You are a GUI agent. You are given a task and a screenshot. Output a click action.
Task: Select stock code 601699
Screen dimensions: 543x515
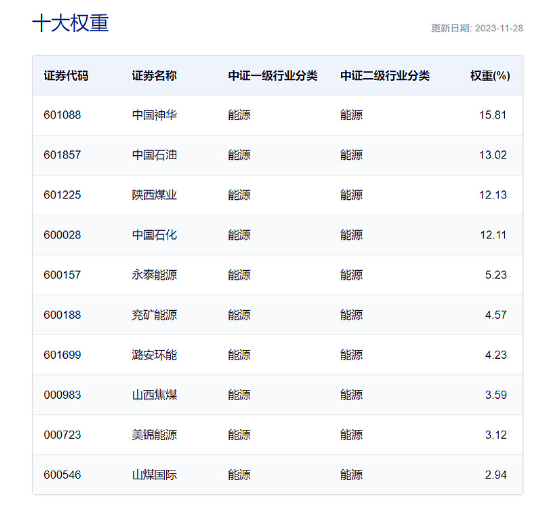pyautogui.click(x=62, y=355)
